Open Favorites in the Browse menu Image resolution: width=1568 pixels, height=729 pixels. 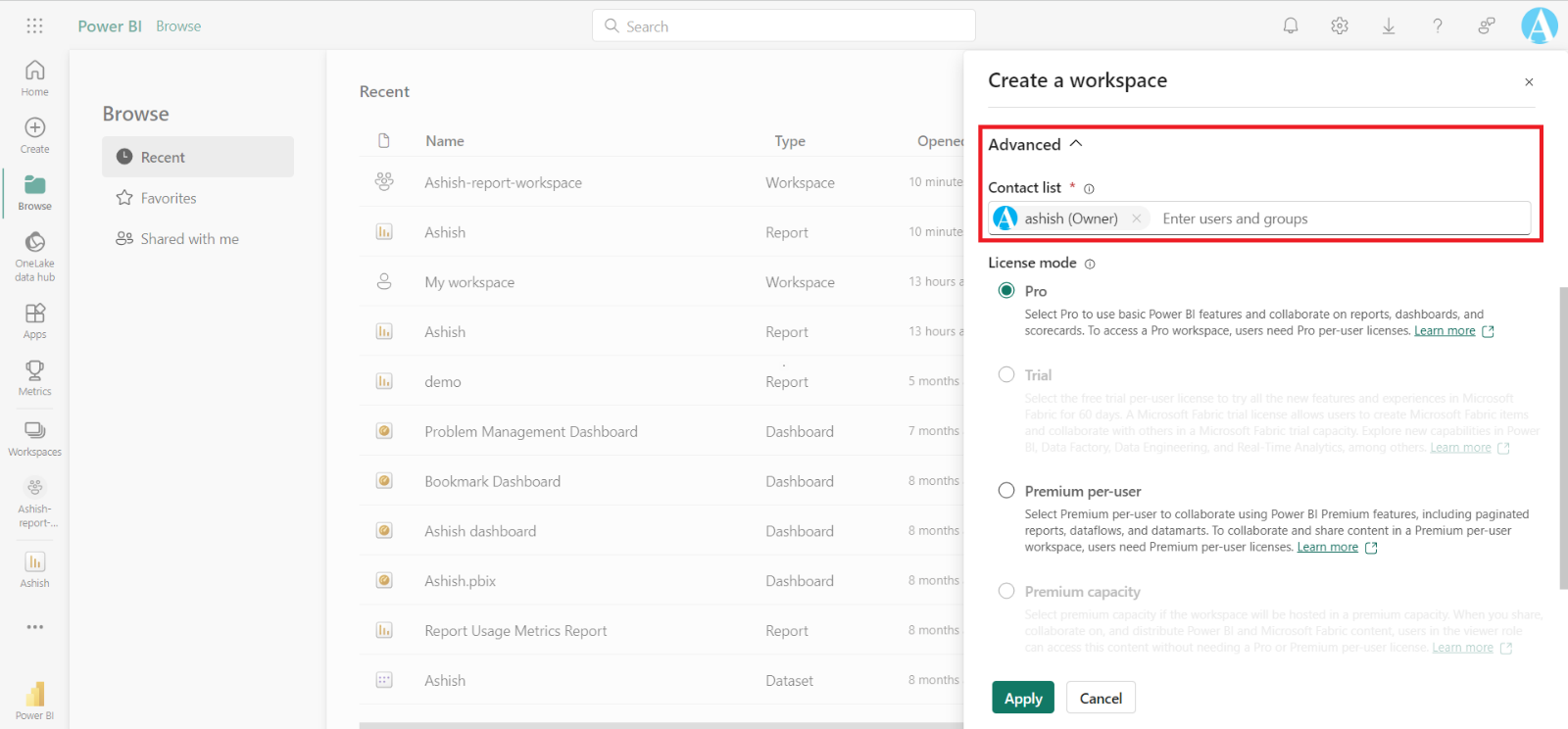click(169, 198)
